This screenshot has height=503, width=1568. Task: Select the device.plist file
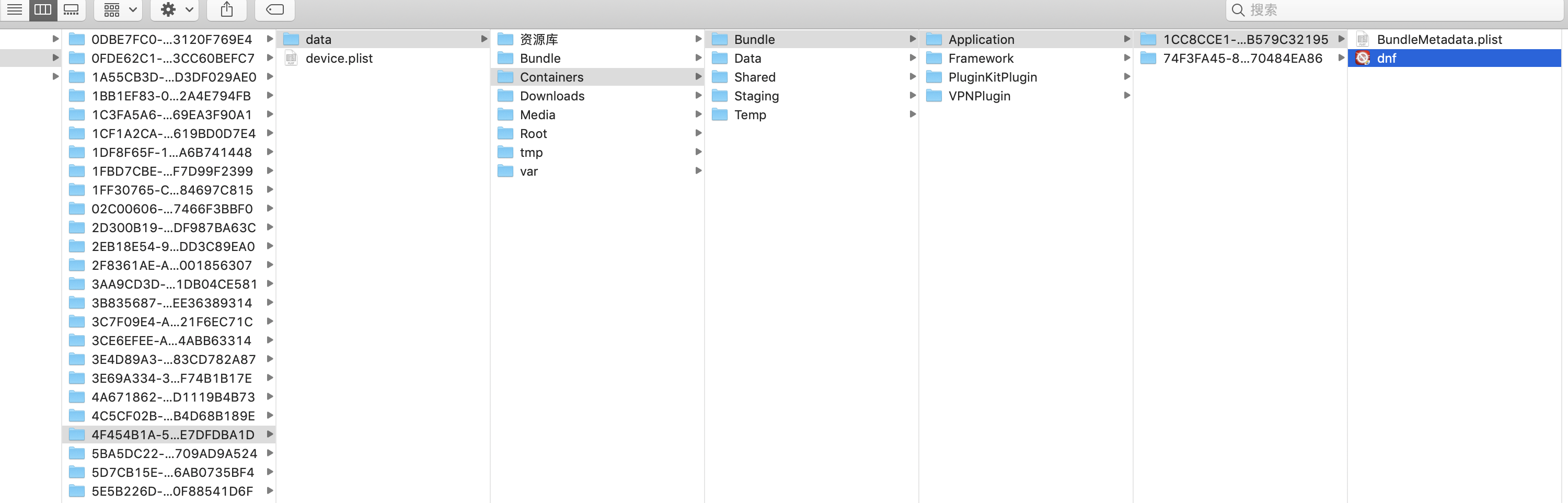tap(339, 59)
